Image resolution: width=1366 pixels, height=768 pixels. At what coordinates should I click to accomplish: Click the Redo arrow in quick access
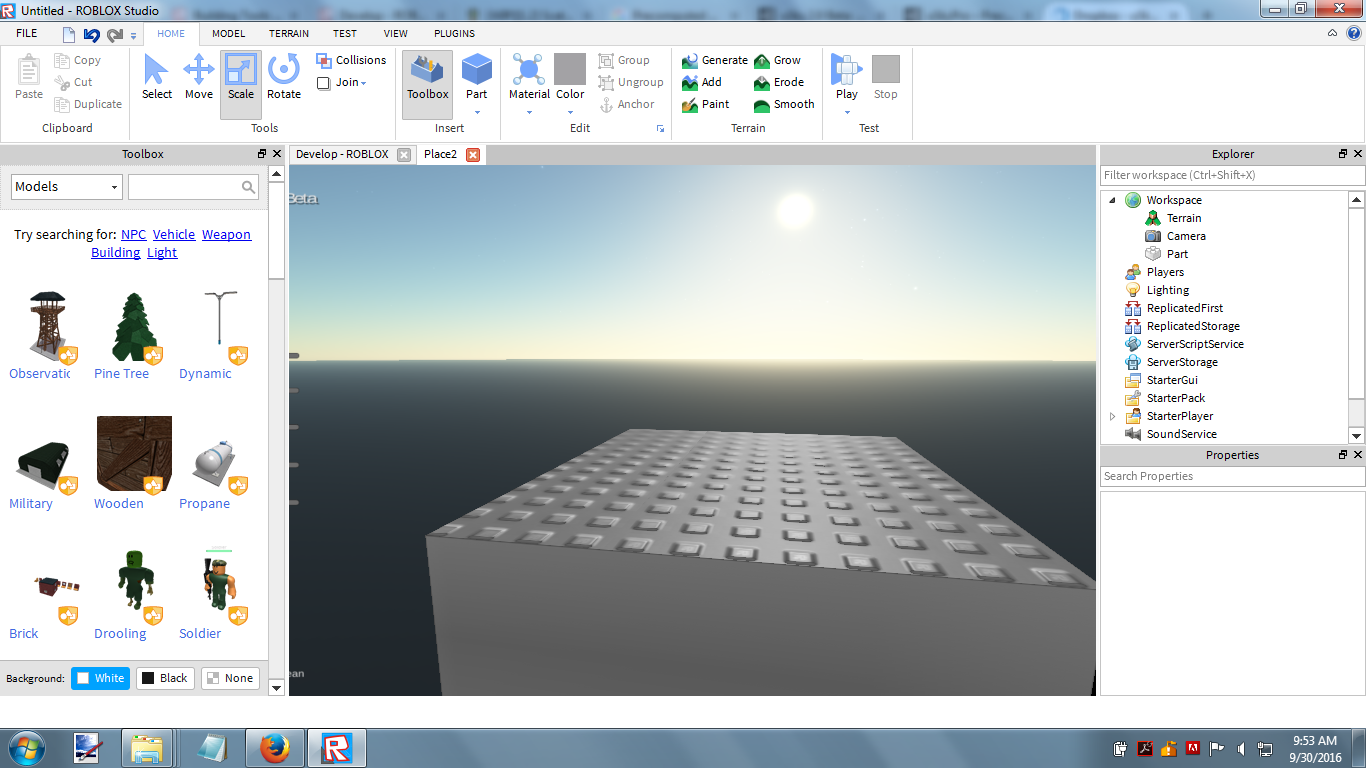pyautogui.click(x=115, y=34)
